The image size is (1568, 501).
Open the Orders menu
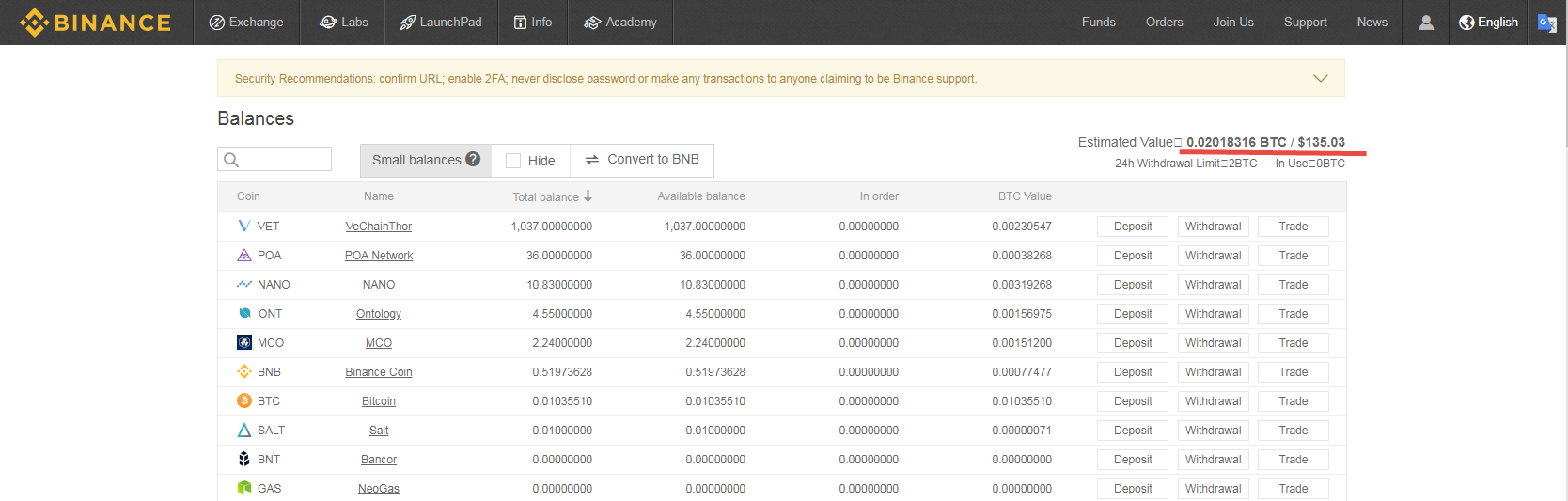click(1165, 23)
